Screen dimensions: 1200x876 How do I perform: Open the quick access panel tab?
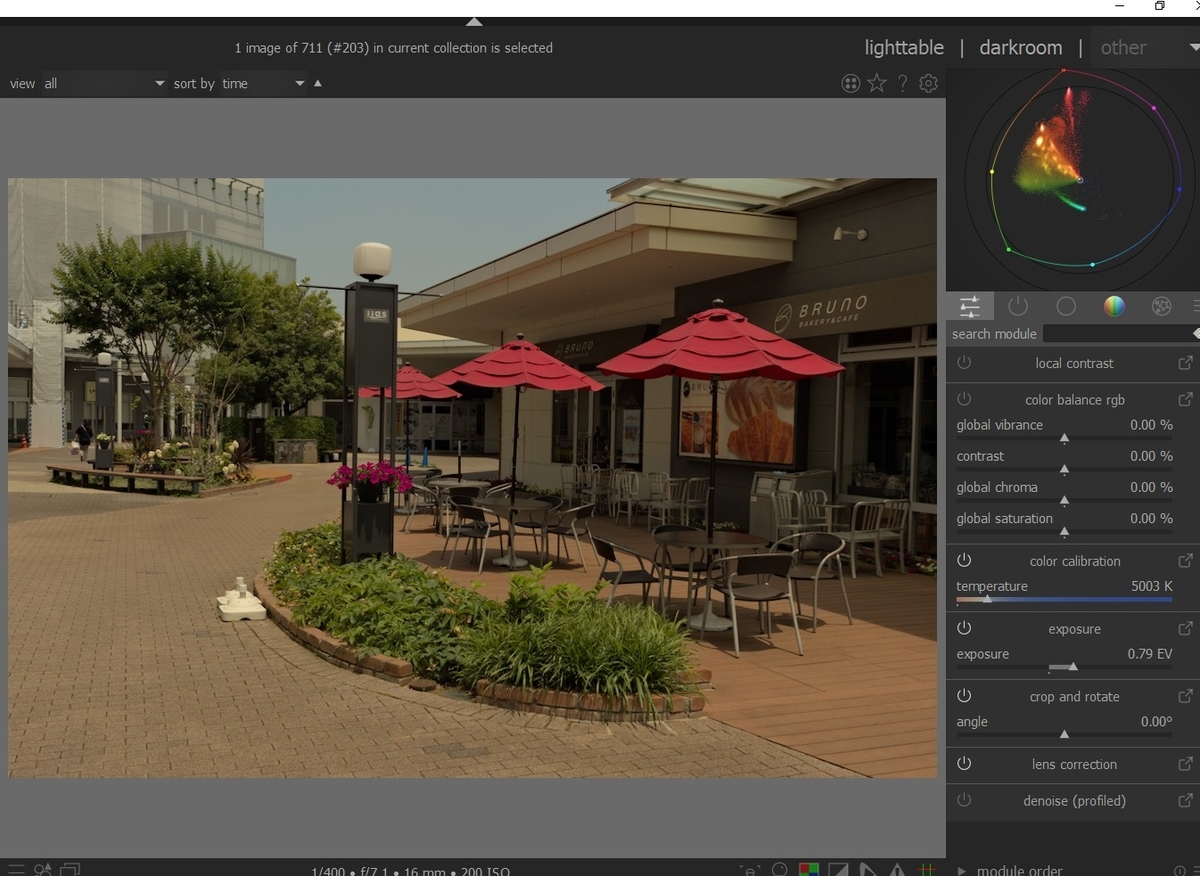pyautogui.click(x=969, y=306)
